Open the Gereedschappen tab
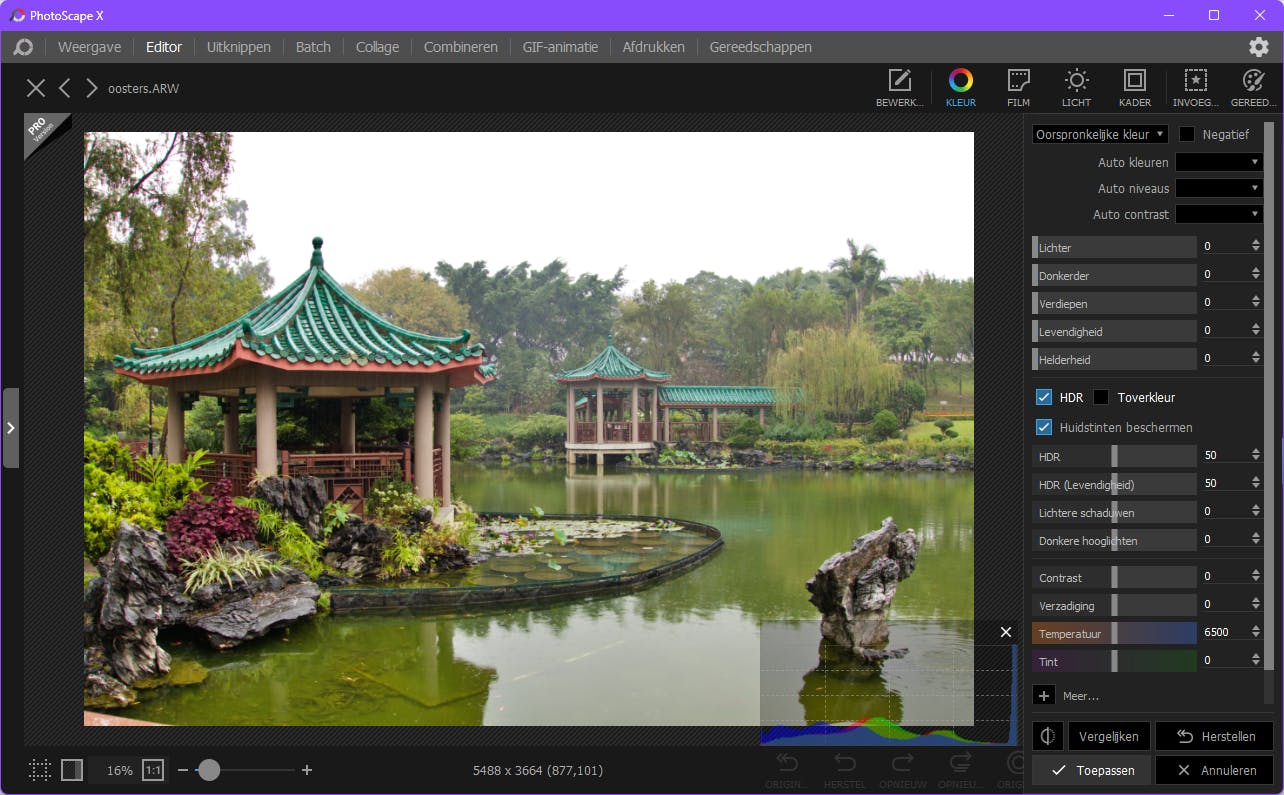This screenshot has width=1284, height=795. coord(761,47)
